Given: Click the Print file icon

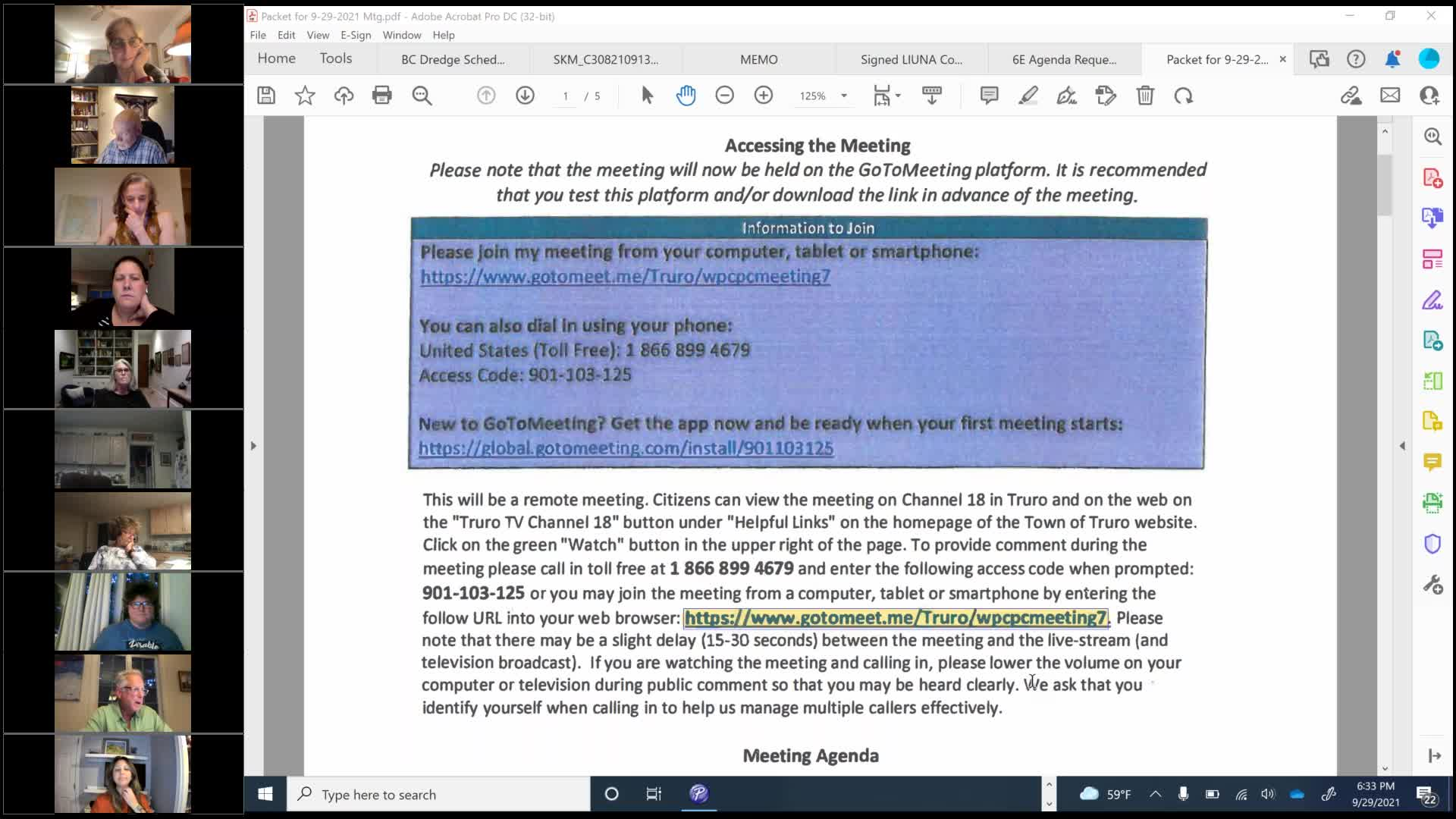Looking at the screenshot, I should coord(381,96).
